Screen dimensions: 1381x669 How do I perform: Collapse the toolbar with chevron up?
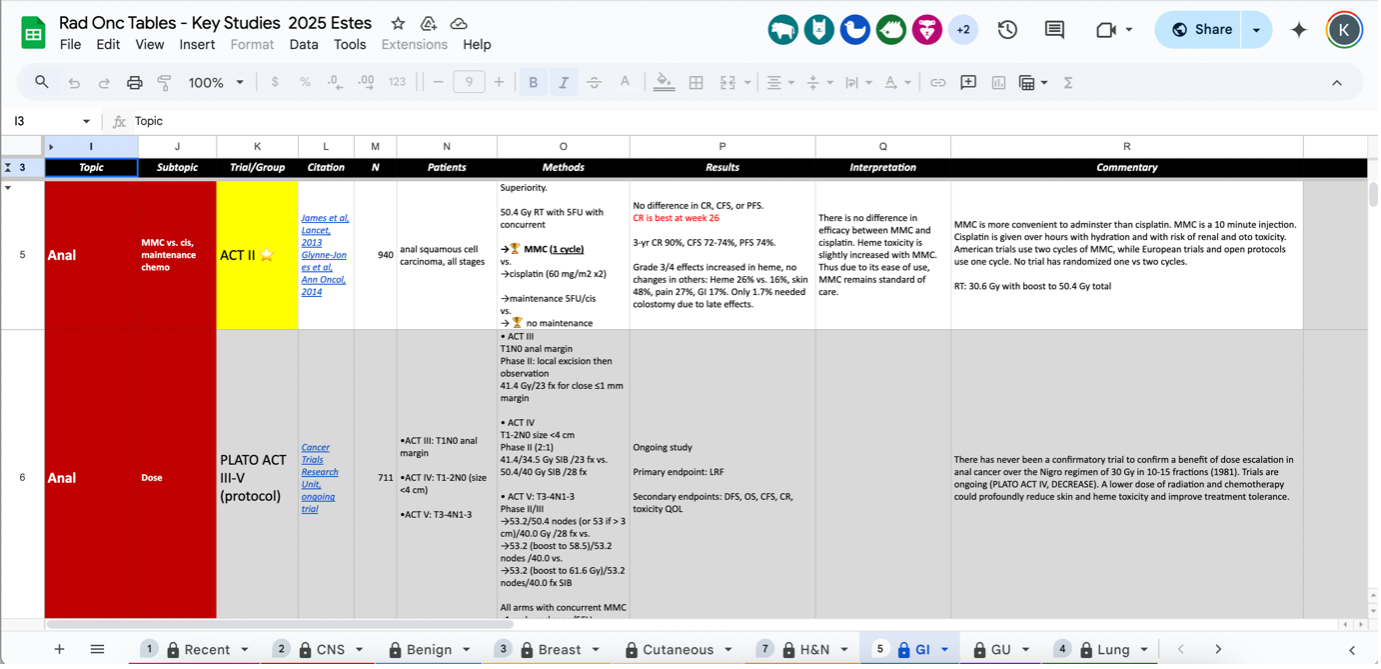click(x=1337, y=82)
